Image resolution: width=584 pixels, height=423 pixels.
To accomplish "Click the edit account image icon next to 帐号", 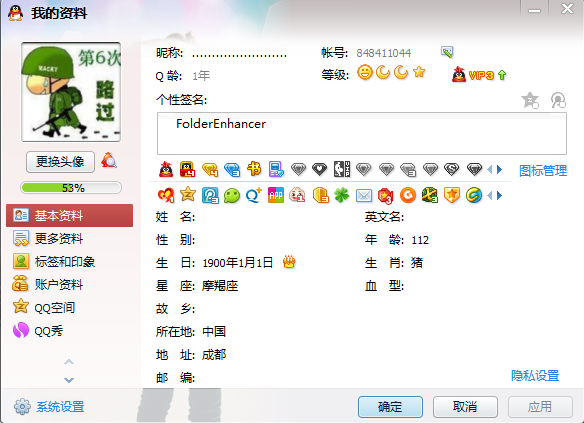I will click(447, 52).
